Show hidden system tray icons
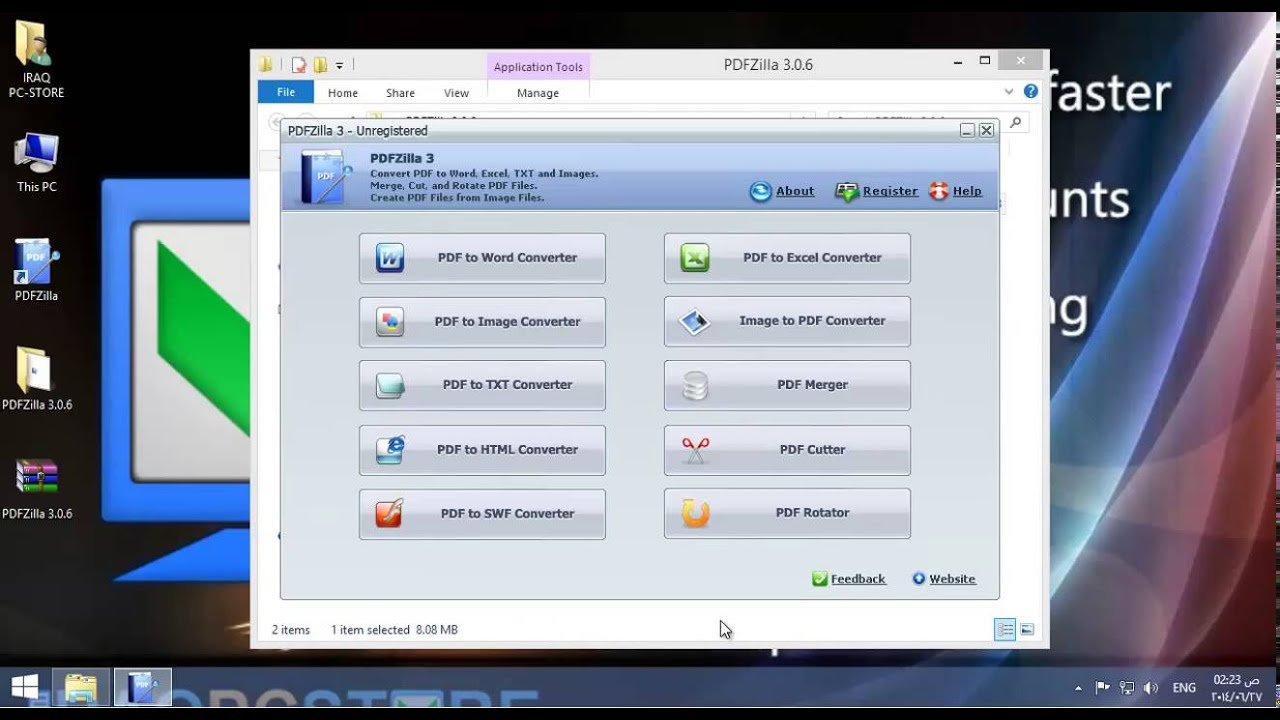Image resolution: width=1280 pixels, height=720 pixels. point(1078,688)
